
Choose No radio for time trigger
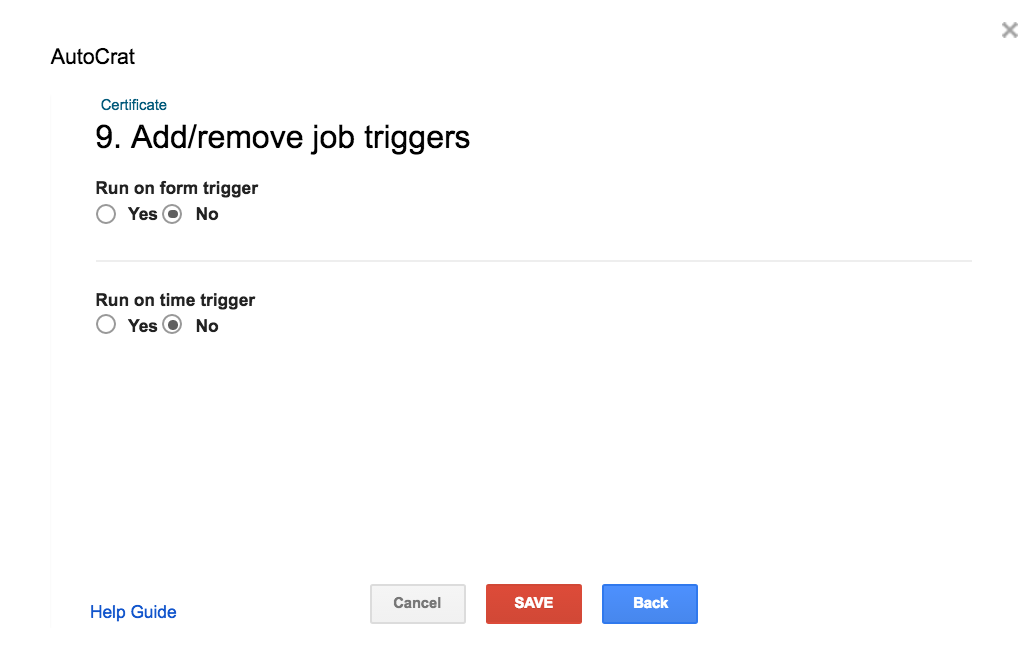pyautogui.click(x=172, y=324)
